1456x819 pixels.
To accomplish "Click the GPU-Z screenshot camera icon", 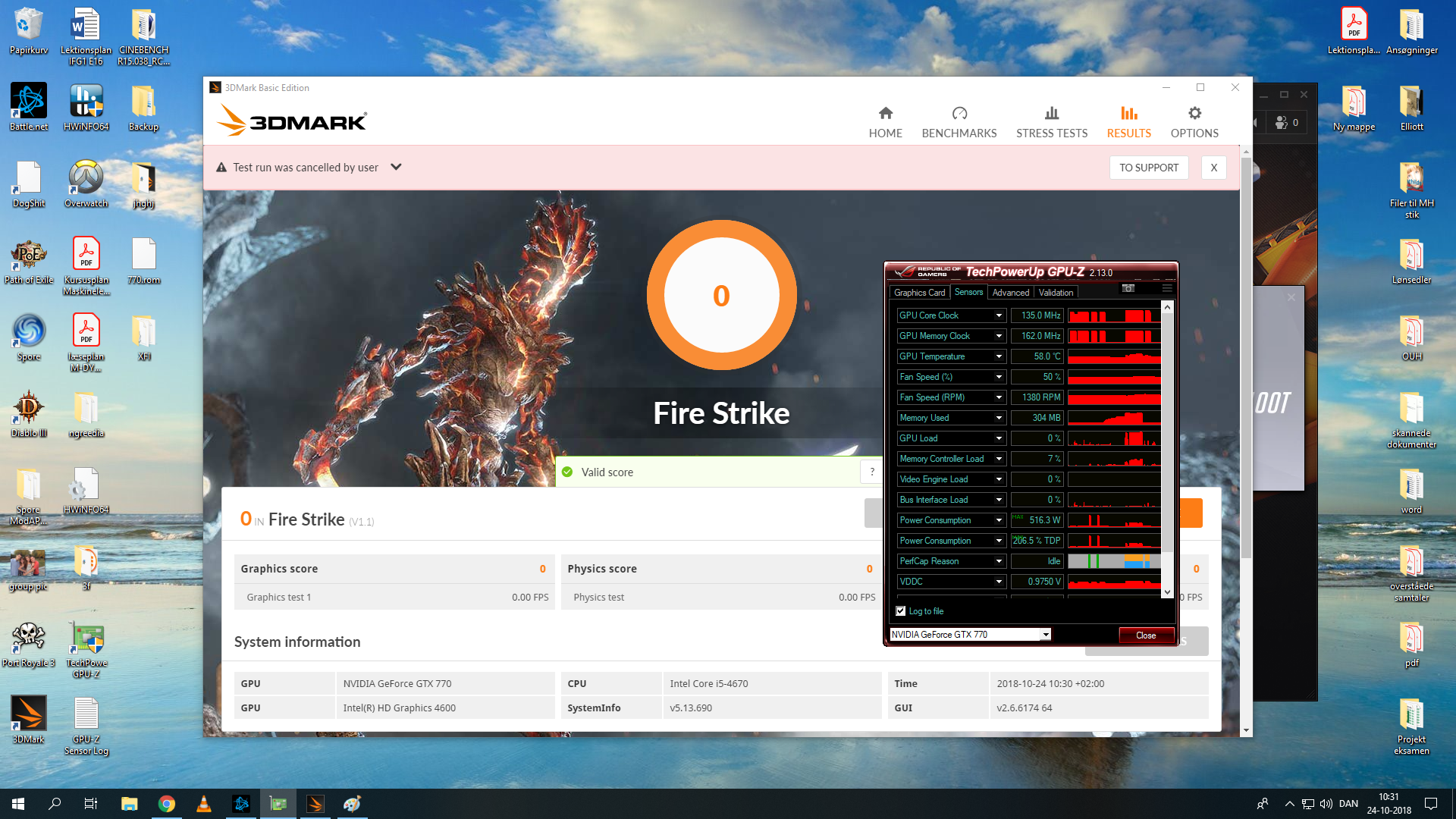I will click(1128, 288).
